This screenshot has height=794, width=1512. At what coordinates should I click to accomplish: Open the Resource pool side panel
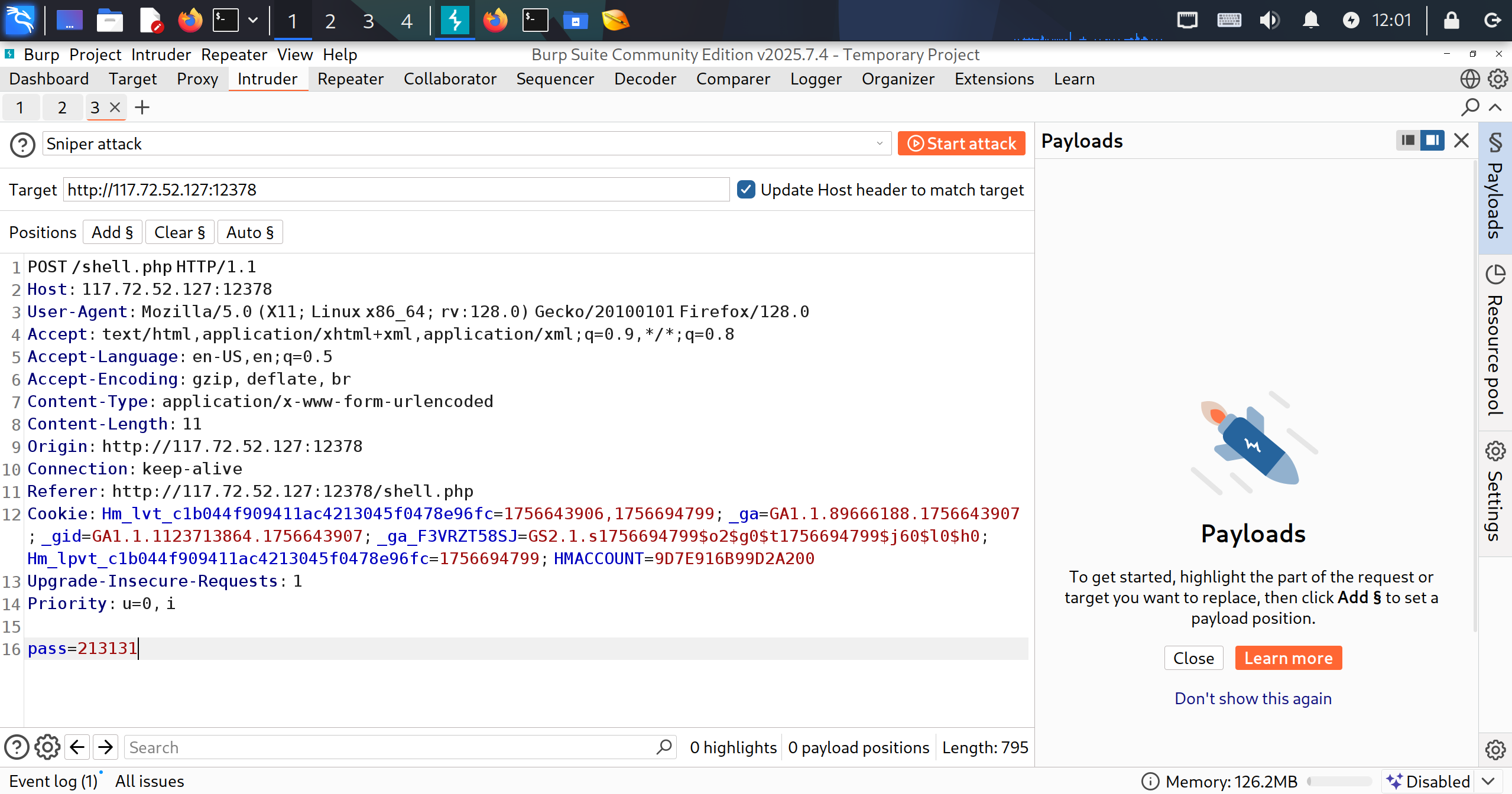(1495, 341)
